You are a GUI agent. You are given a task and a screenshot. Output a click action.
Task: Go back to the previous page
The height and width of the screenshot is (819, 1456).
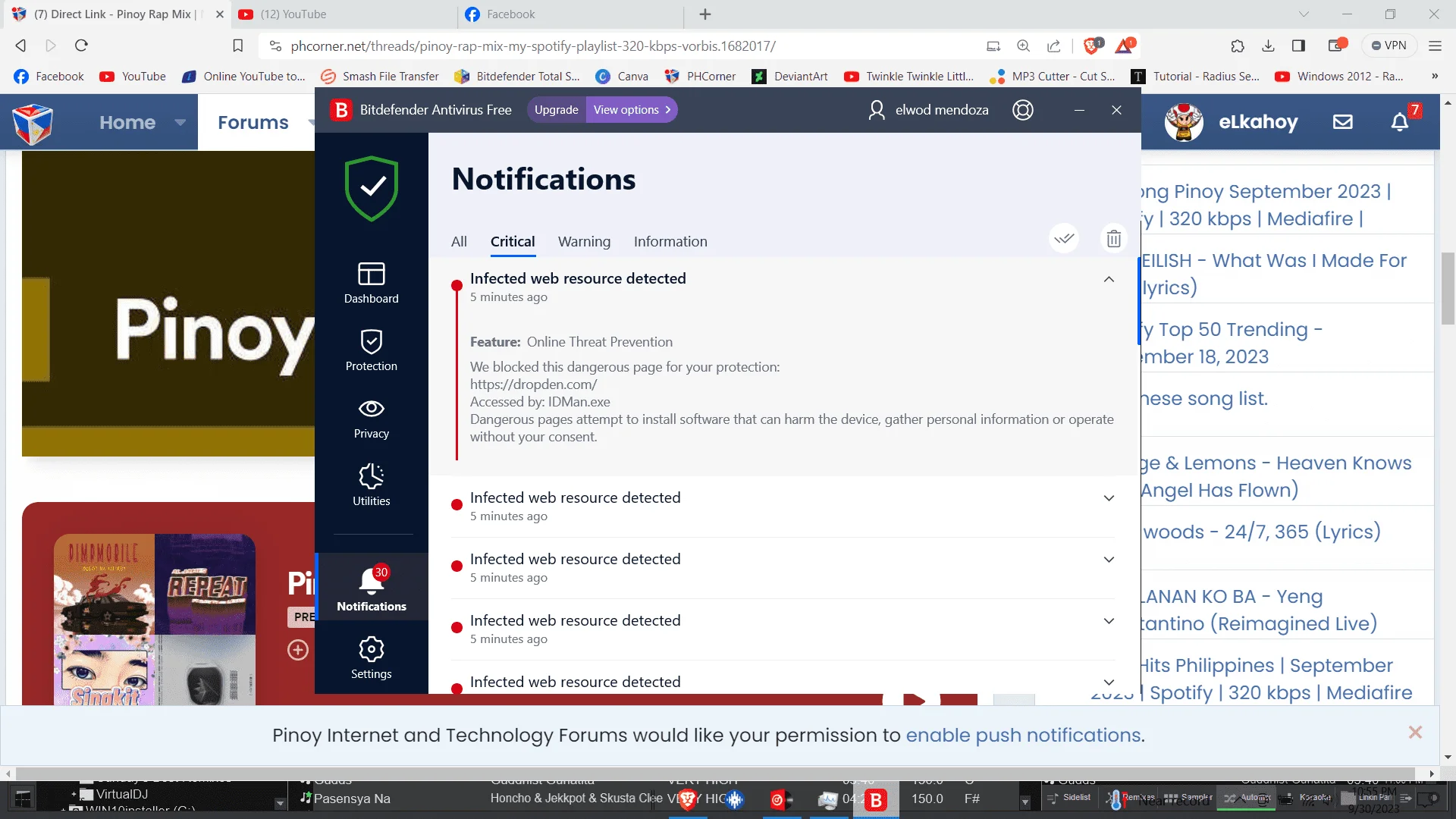click(x=20, y=45)
